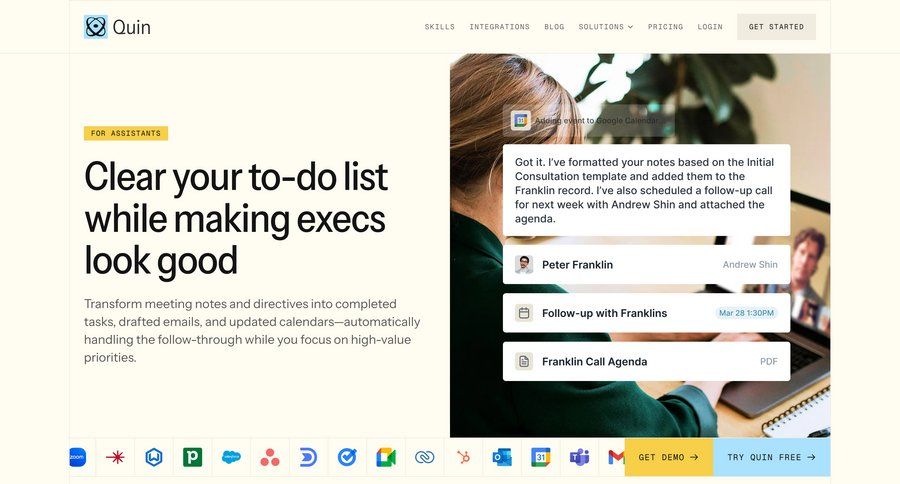Click the blue D-shaped integration icon
Image resolution: width=900 pixels, height=484 pixels.
tap(308, 457)
